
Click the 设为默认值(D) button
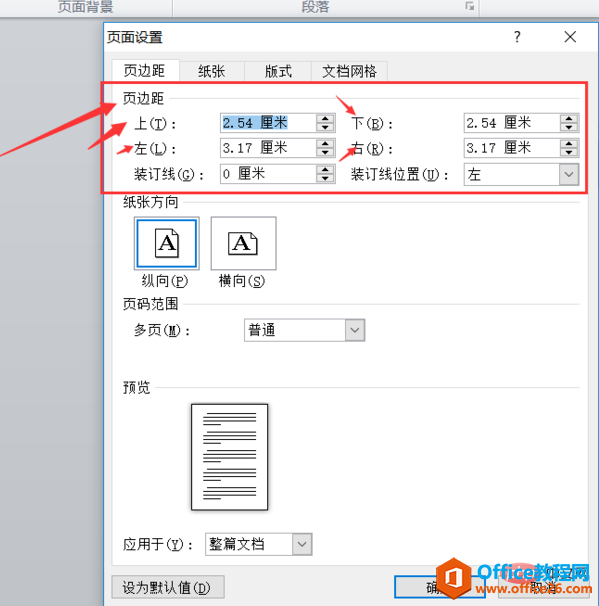click(168, 587)
